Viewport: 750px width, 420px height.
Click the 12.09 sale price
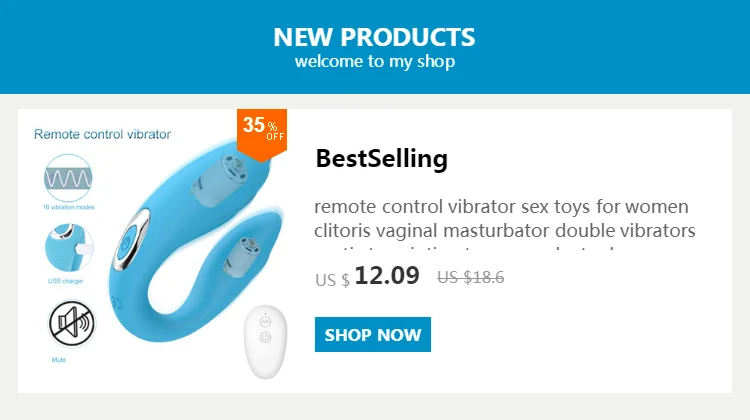pyautogui.click(x=387, y=276)
